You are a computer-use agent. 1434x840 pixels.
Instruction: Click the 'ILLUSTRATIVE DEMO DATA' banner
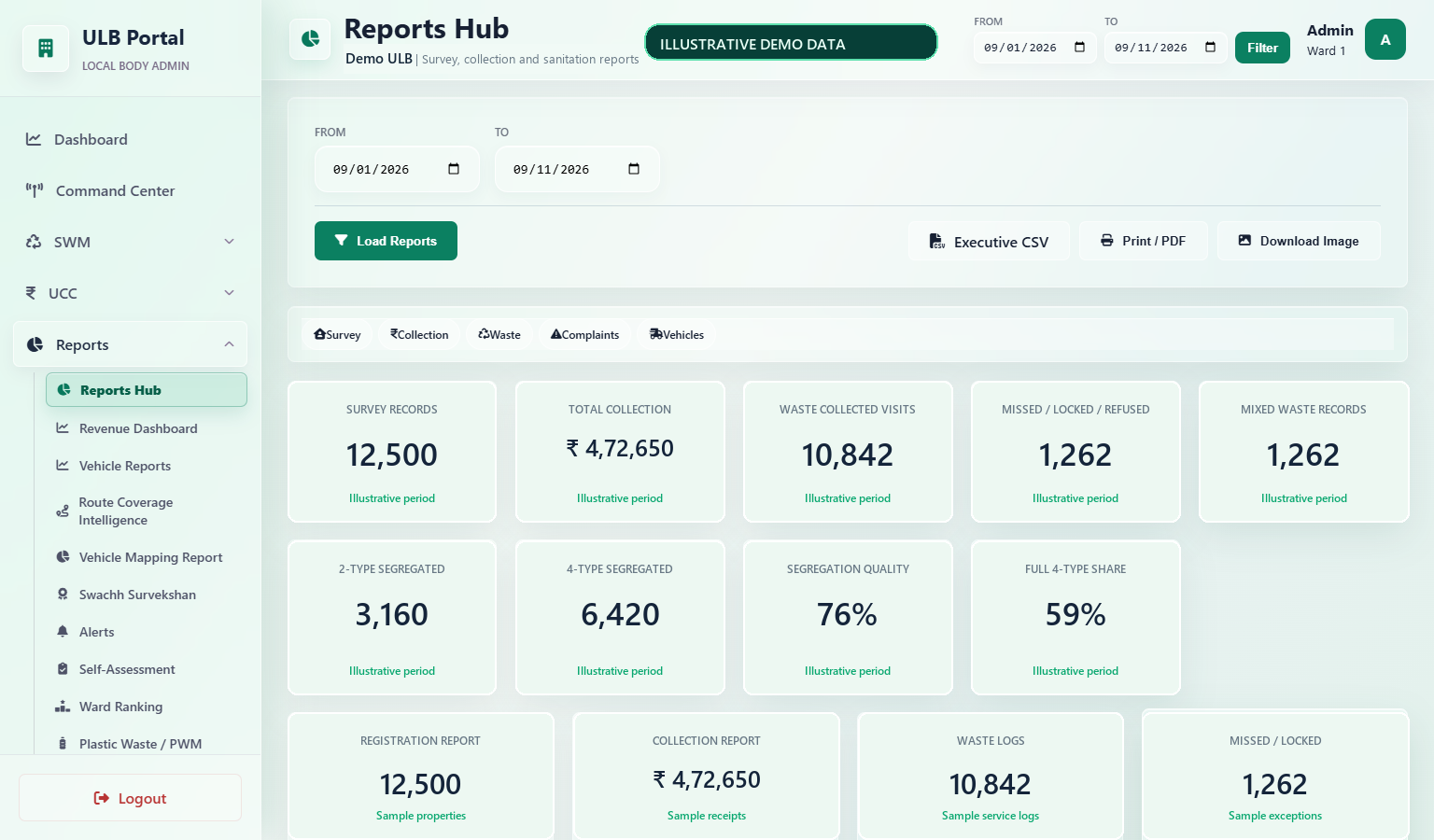point(791,43)
